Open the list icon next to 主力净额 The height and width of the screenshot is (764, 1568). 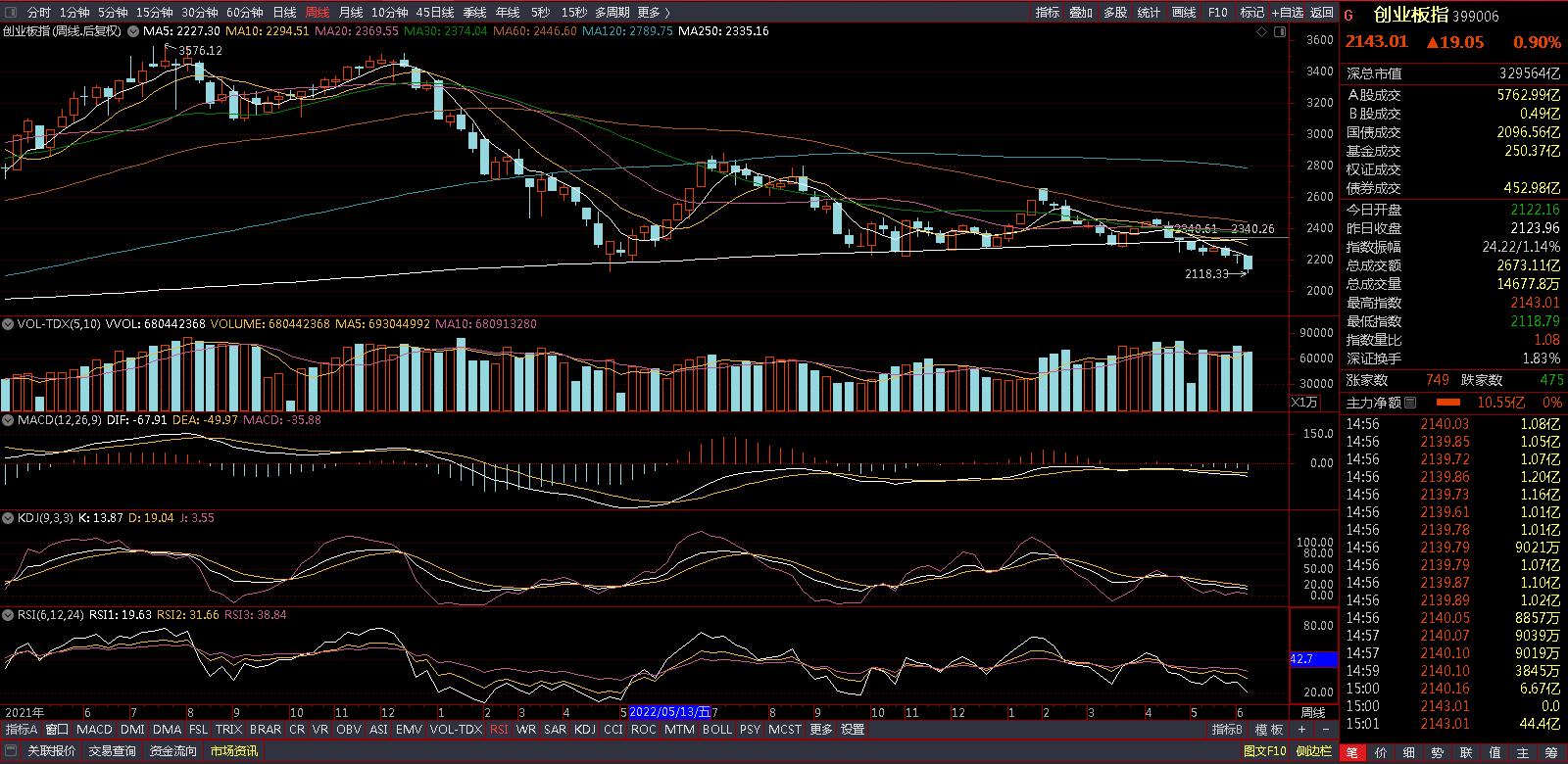[1410, 403]
